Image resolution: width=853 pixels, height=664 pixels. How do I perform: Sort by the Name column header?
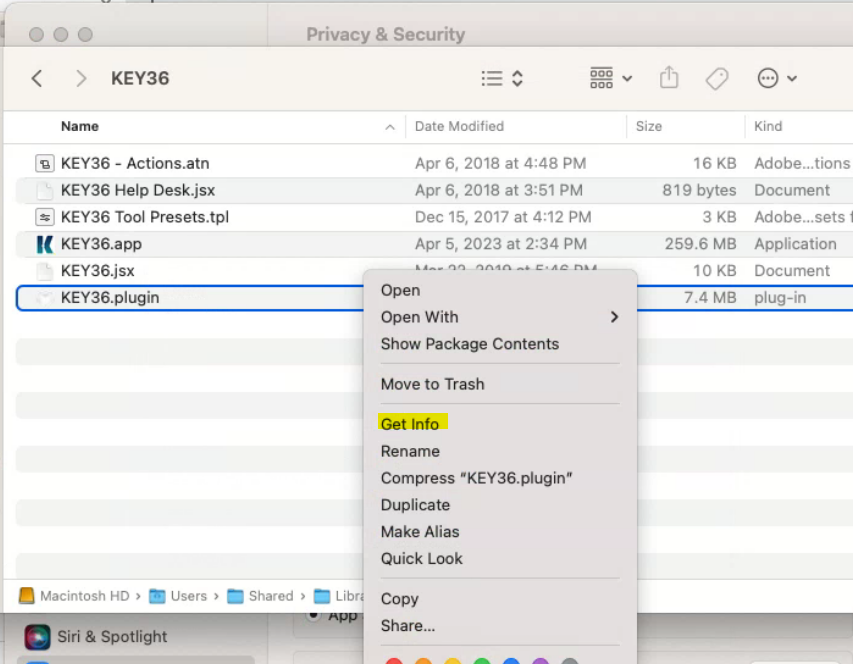pyautogui.click(x=80, y=126)
